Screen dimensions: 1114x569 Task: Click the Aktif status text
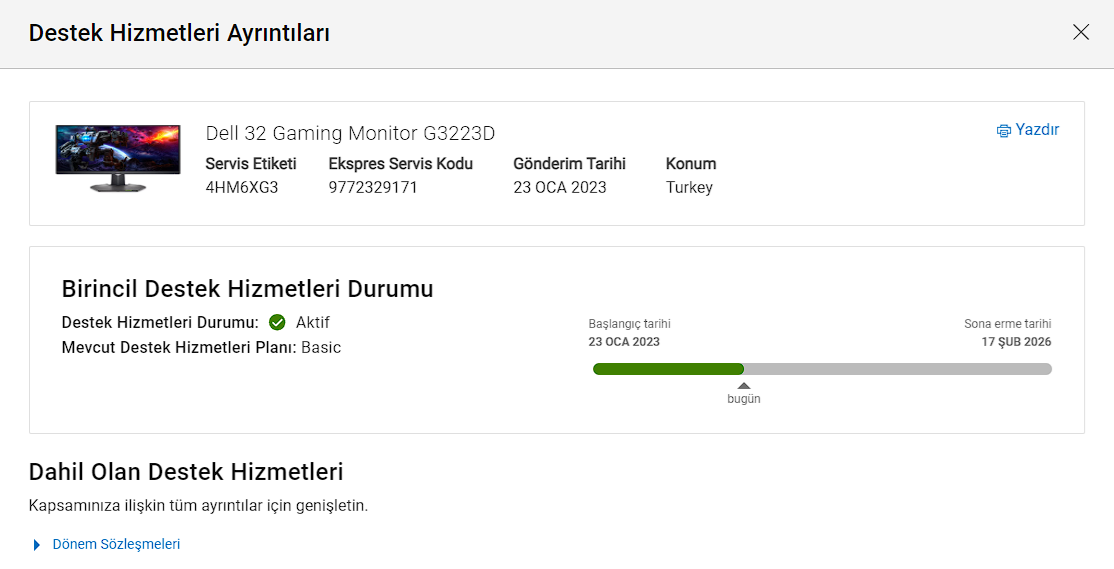(x=313, y=322)
